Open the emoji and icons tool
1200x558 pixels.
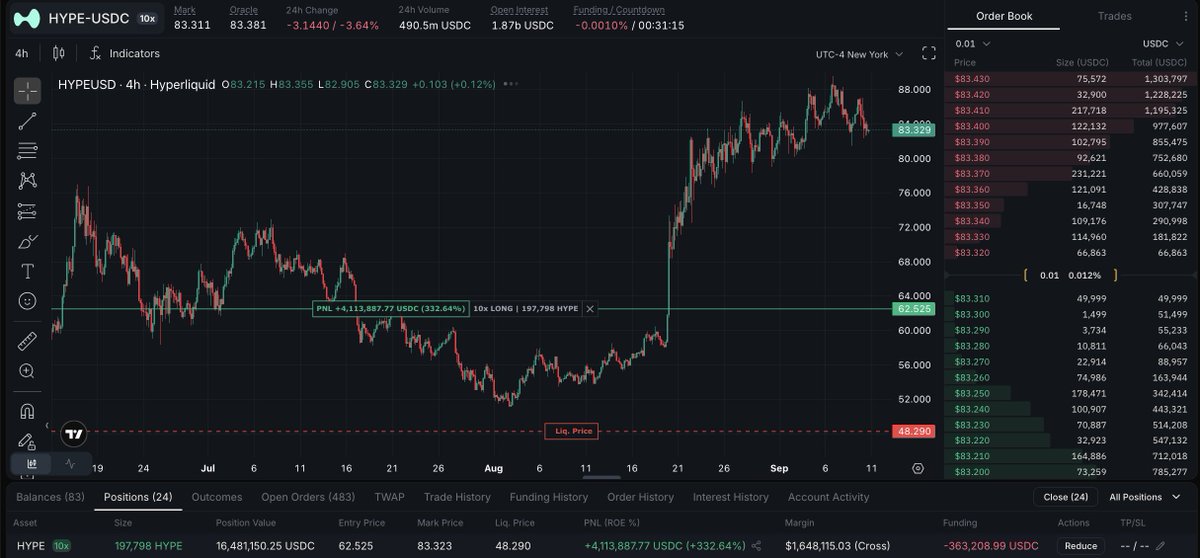coord(27,301)
